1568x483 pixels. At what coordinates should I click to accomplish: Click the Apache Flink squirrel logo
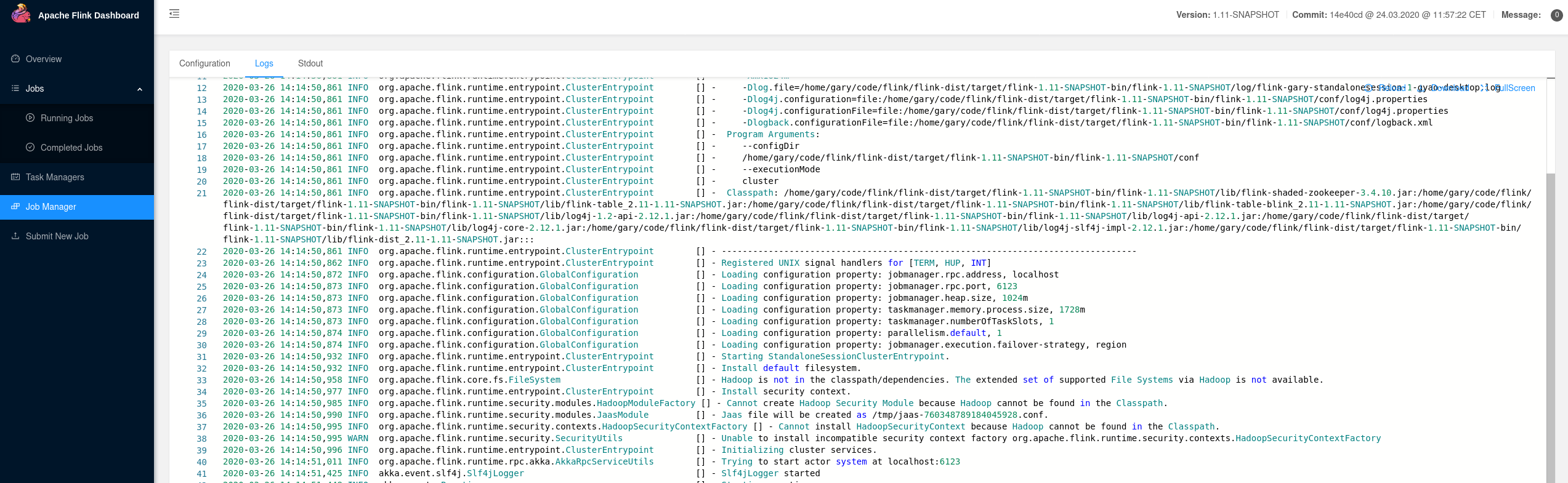click(x=21, y=14)
